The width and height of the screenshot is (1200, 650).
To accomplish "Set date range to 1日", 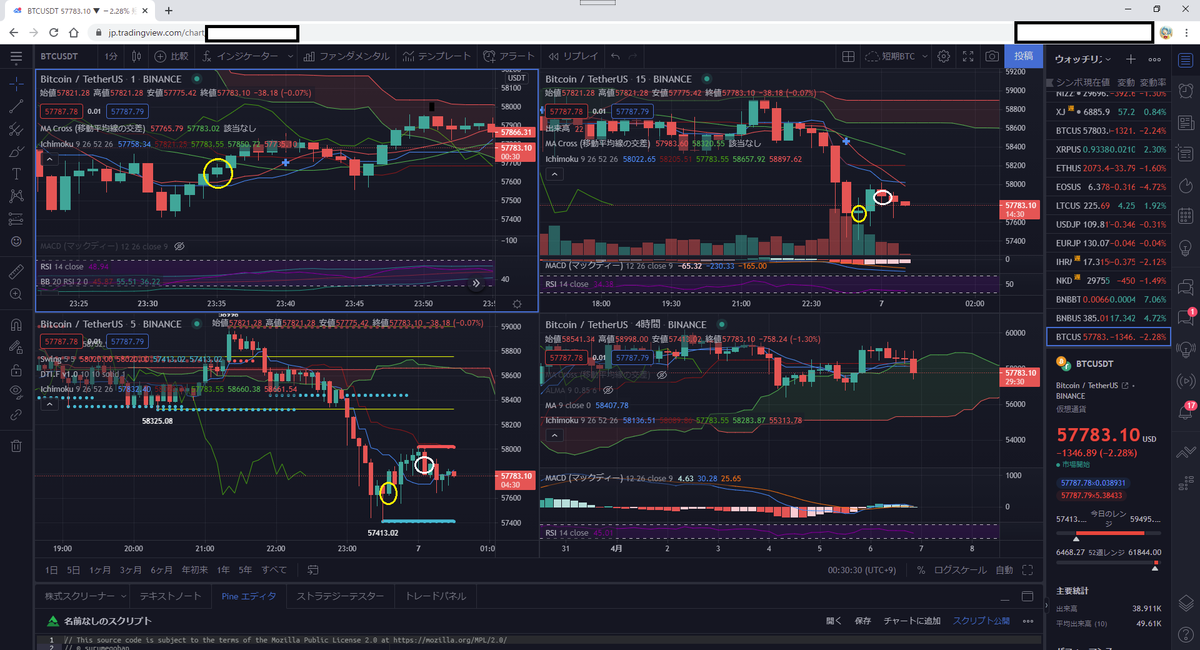I will [51, 569].
